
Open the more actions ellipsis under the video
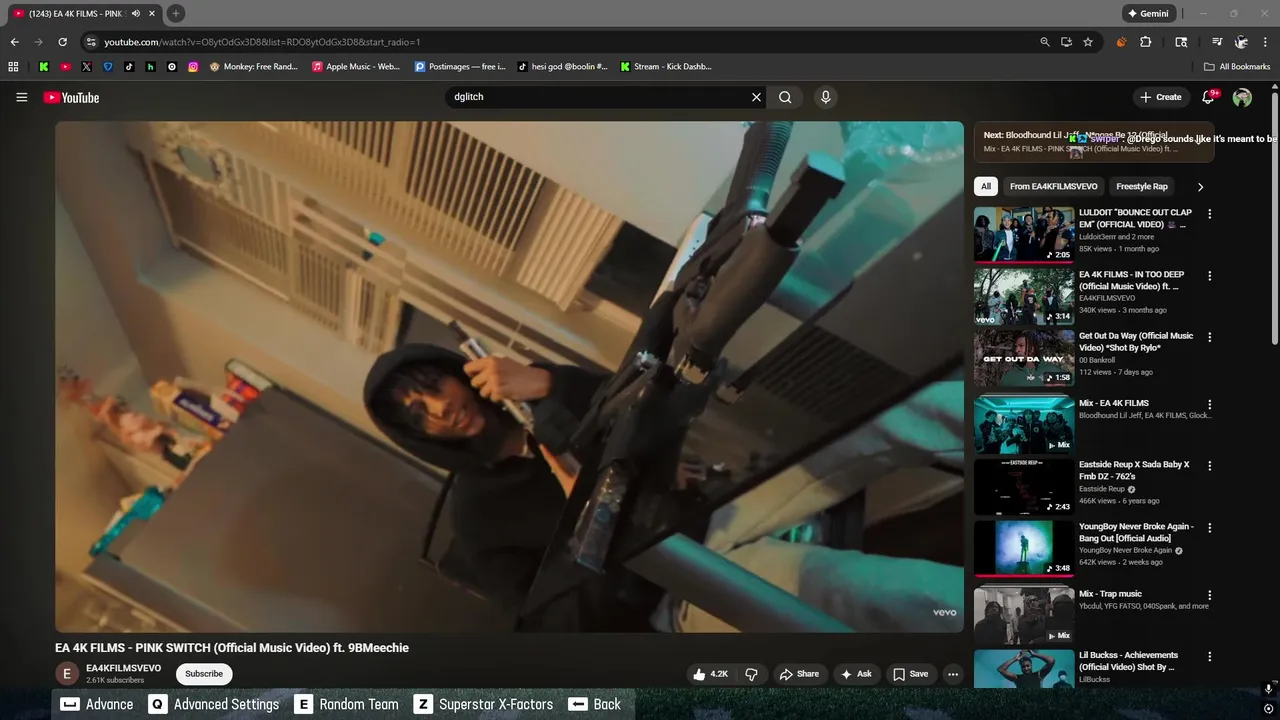tap(953, 674)
